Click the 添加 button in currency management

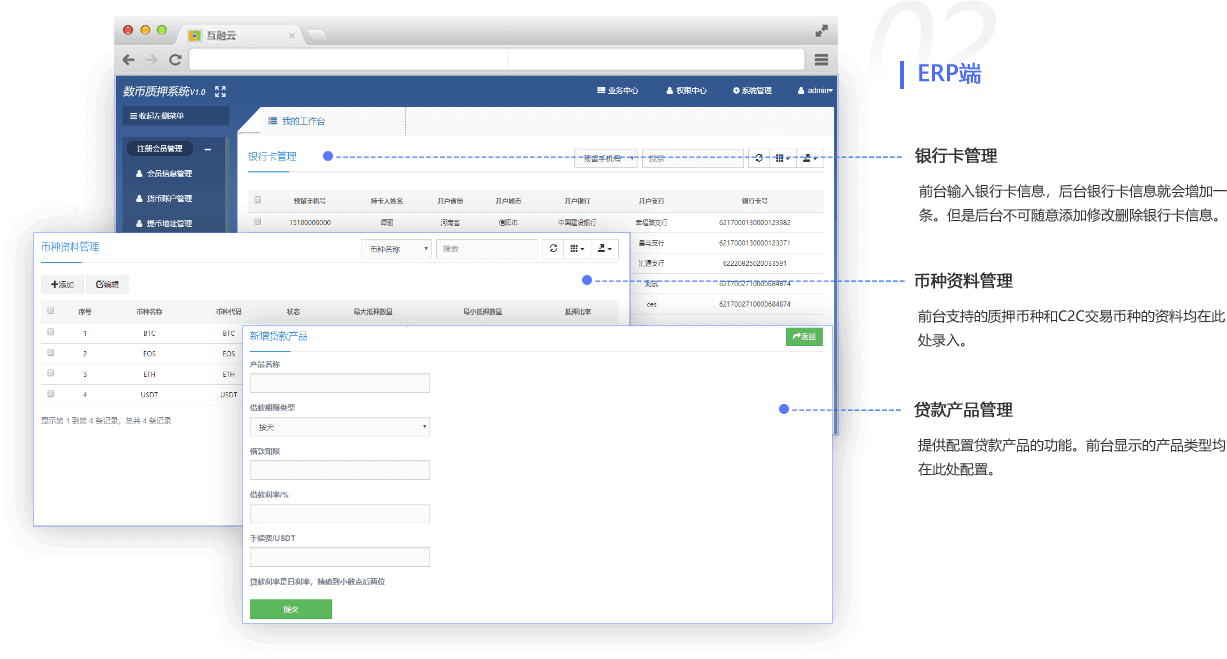(61, 285)
